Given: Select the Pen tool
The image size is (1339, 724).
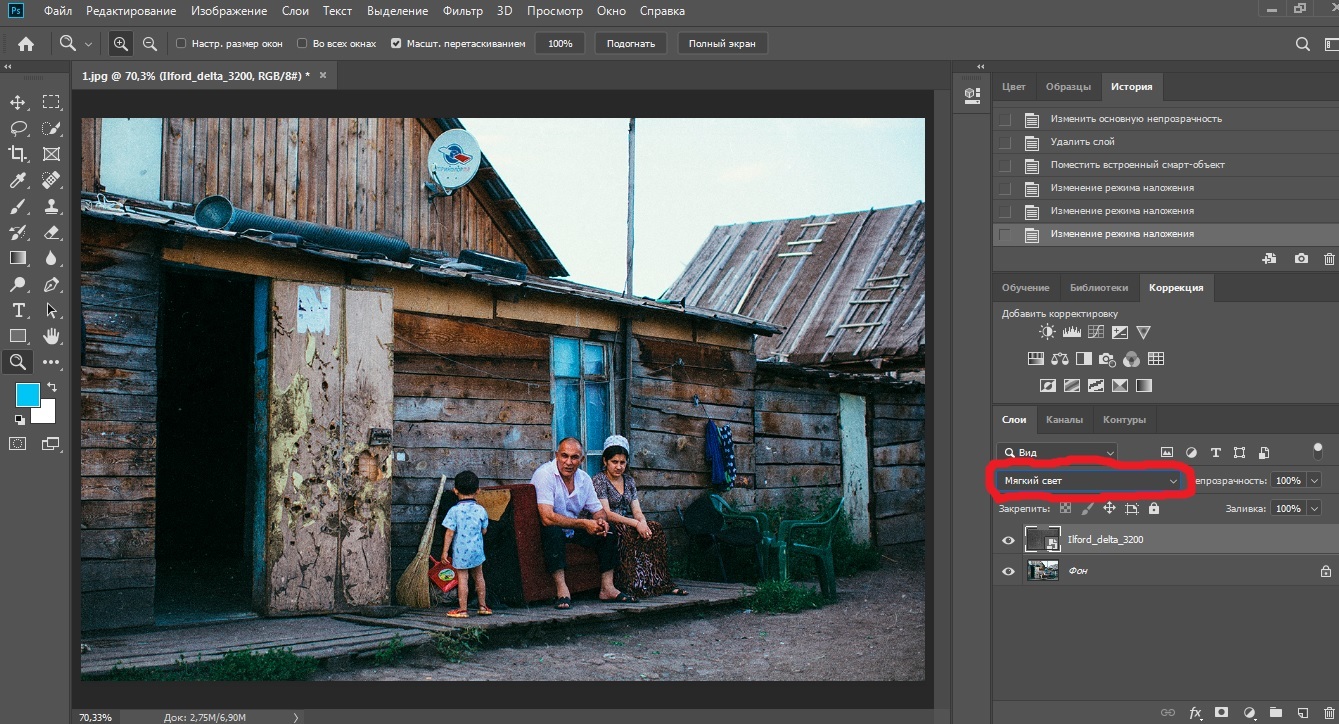Looking at the screenshot, I should coord(51,284).
